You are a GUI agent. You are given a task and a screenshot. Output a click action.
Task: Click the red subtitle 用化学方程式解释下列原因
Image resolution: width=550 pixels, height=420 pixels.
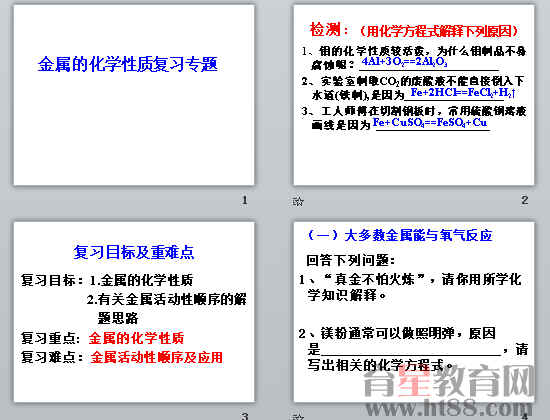pyautogui.click(x=439, y=31)
